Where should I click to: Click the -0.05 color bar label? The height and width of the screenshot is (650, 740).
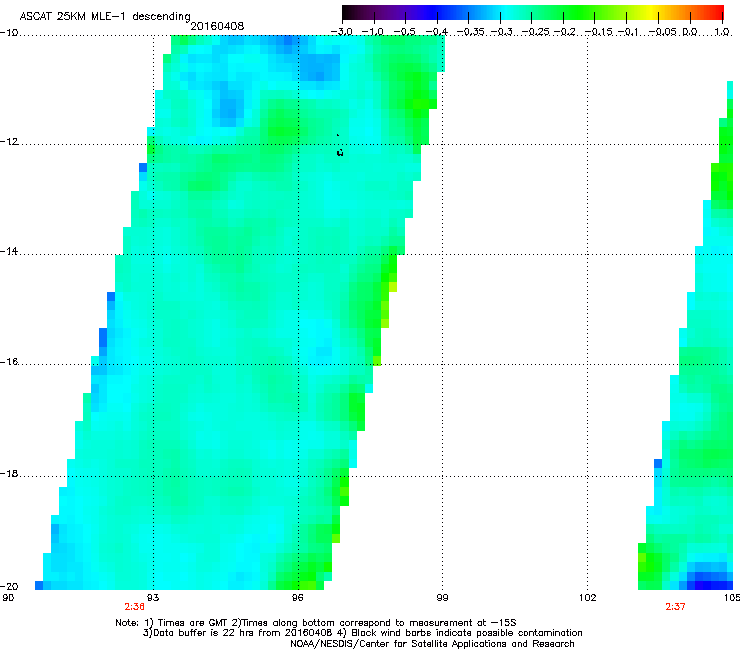click(663, 32)
